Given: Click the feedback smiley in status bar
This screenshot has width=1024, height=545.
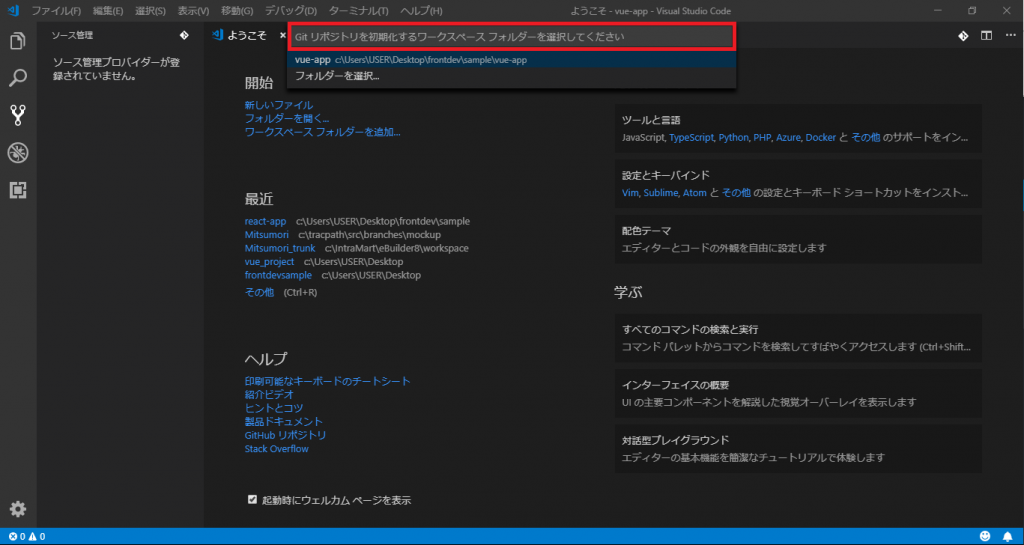Looking at the screenshot, I should 985,537.
